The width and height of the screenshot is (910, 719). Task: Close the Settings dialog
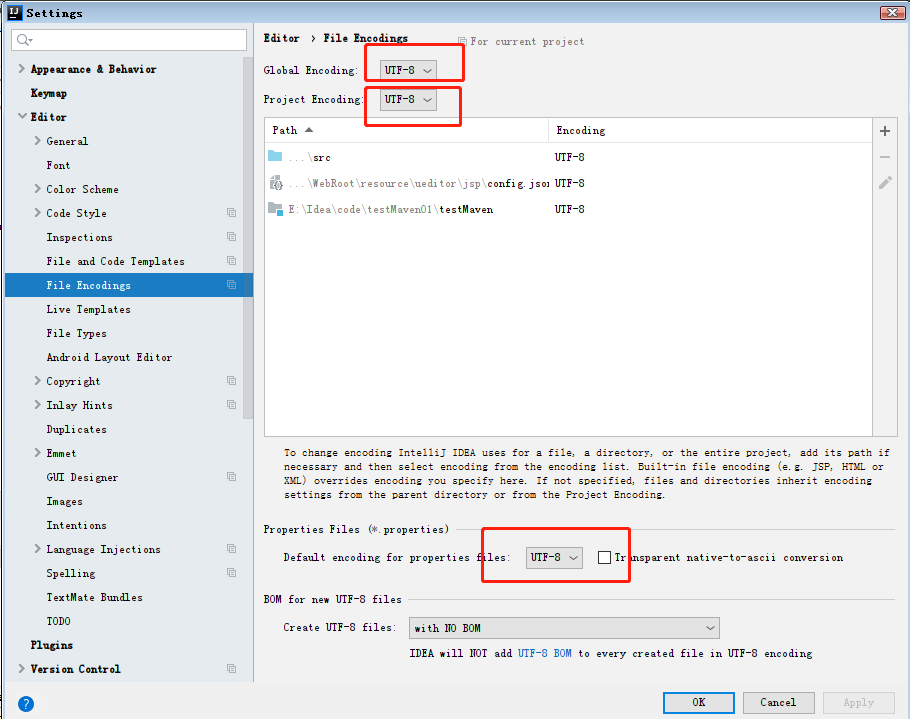pyautogui.click(x=892, y=12)
